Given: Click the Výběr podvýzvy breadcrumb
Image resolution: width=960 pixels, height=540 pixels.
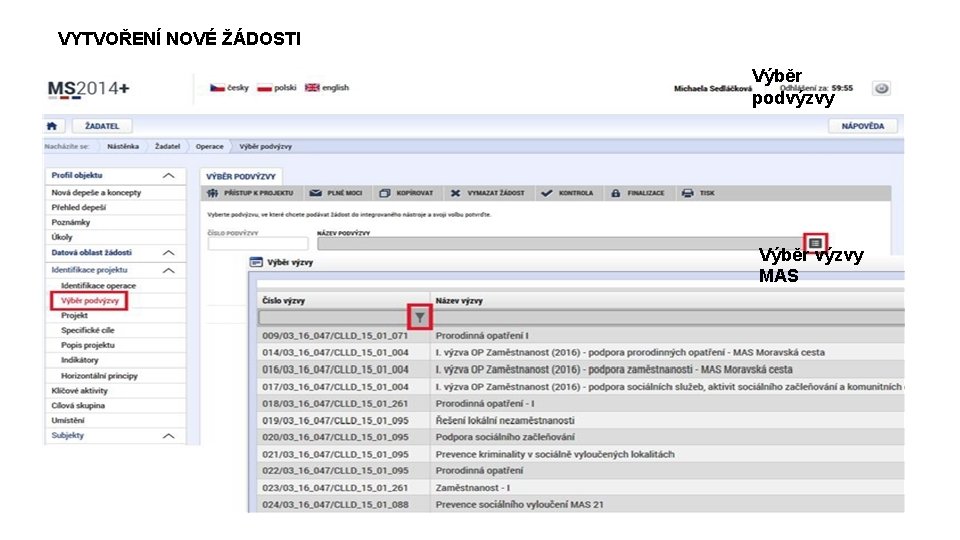Looking at the screenshot, I should 265,146.
